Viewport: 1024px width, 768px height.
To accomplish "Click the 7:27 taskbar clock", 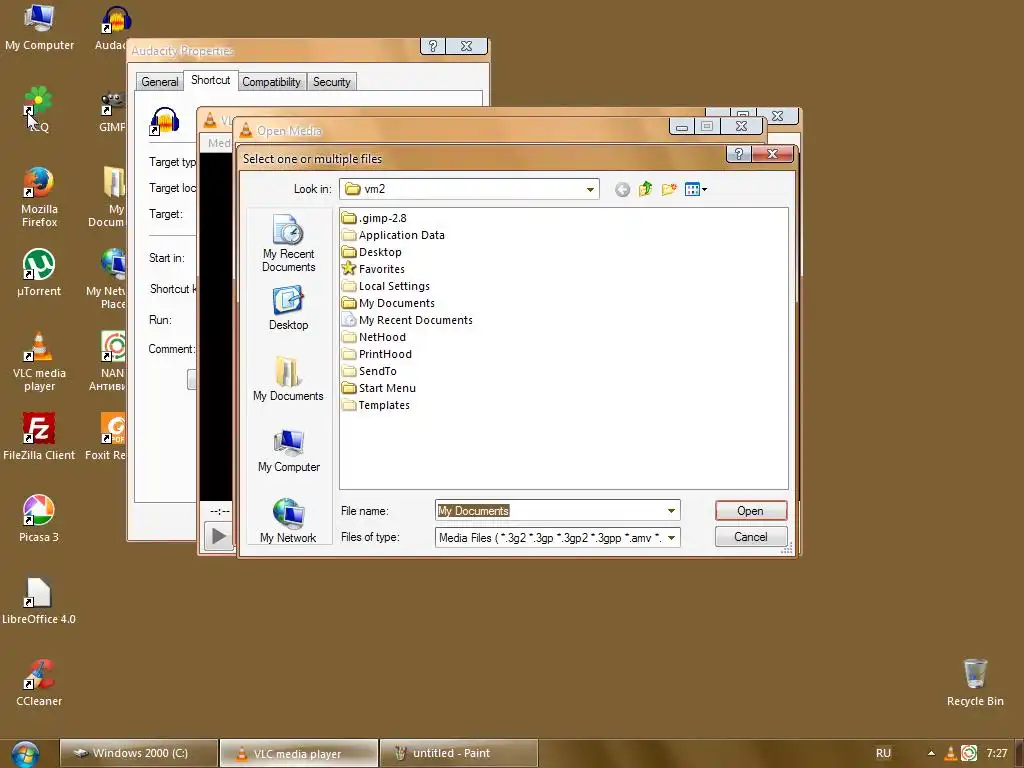I will click(997, 753).
